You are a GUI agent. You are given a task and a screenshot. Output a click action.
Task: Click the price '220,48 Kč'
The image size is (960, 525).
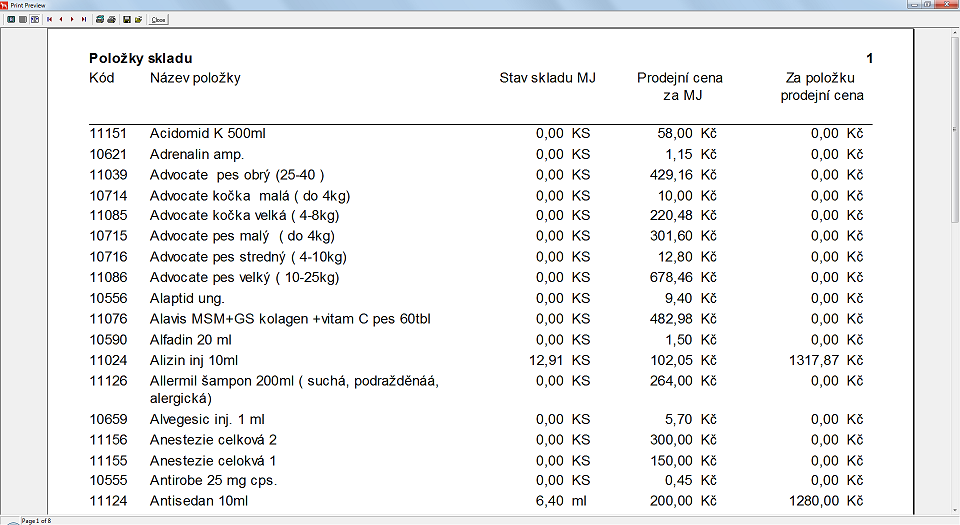point(683,215)
